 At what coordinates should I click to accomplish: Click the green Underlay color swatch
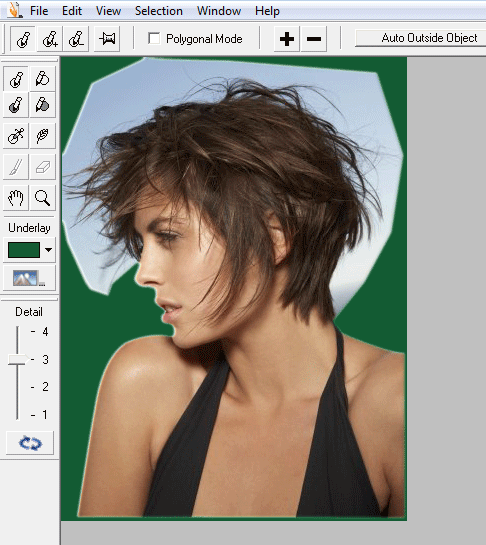(24, 250)
